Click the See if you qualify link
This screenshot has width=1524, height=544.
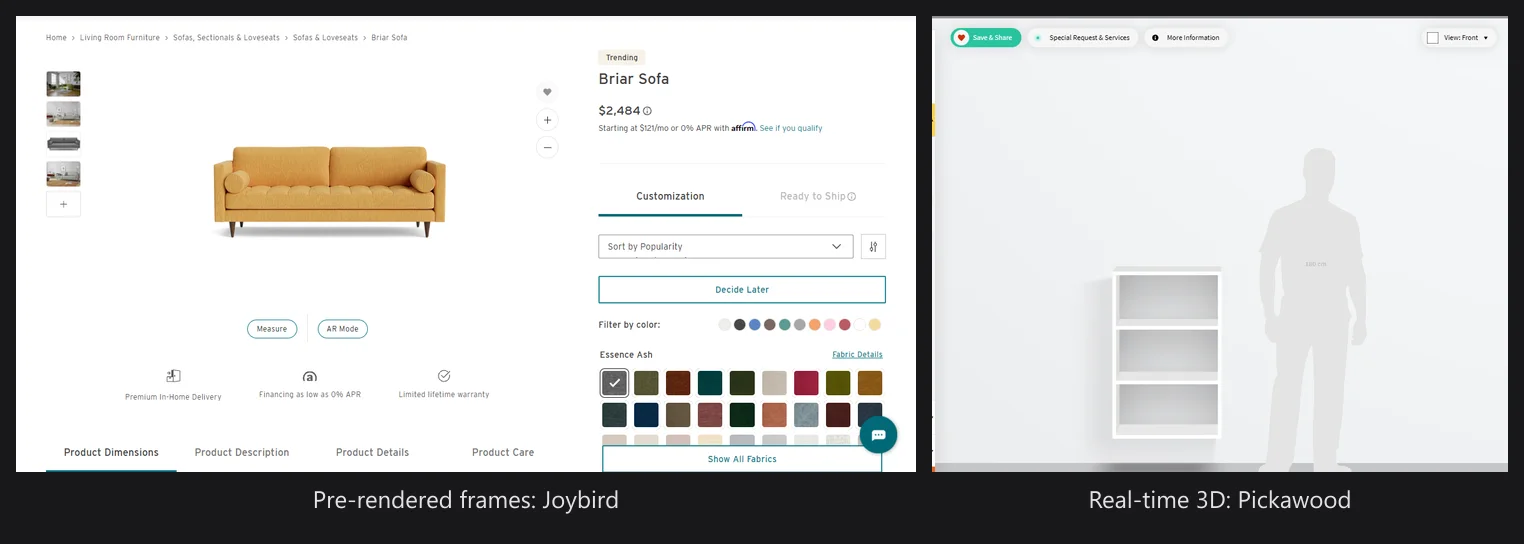(x=791, y=128)
